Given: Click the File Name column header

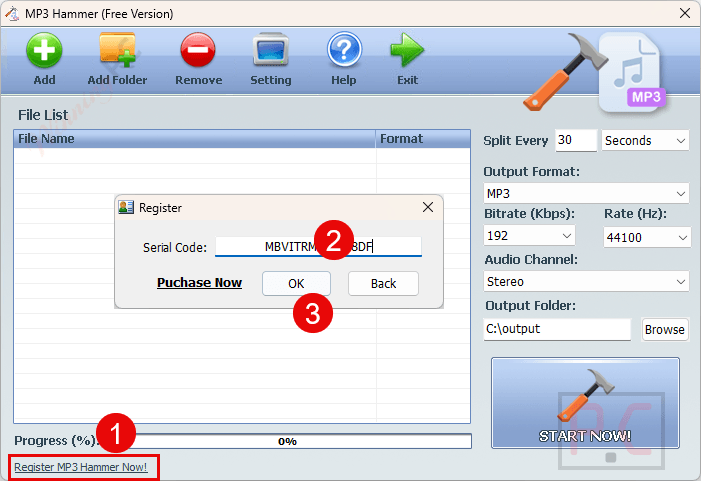Looking at the screenshot, I should (x=194, y=139).
